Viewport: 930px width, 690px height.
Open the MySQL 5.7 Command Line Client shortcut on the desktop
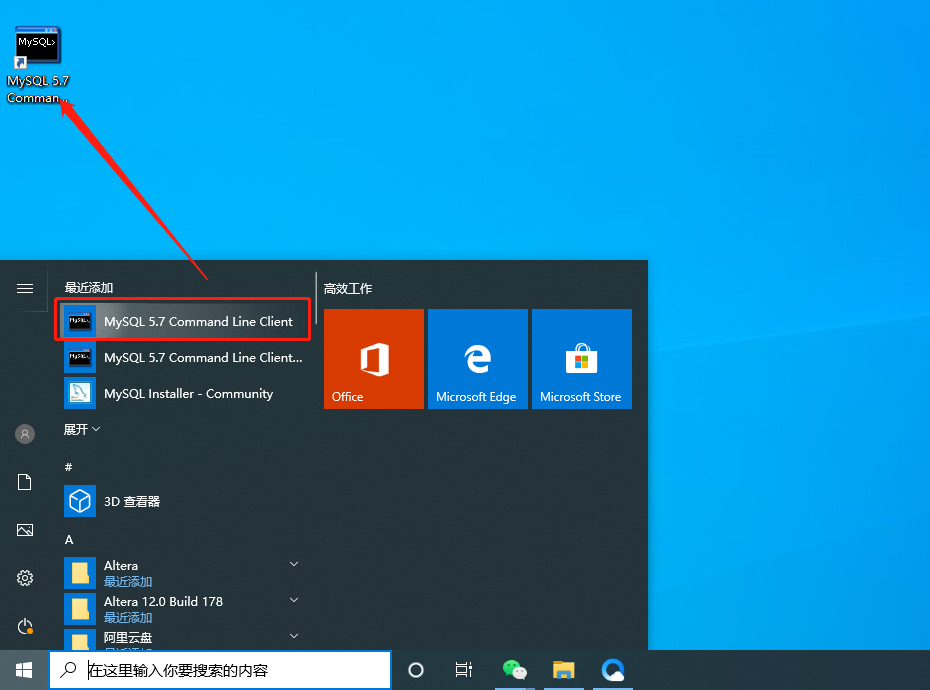pos(37,65)
